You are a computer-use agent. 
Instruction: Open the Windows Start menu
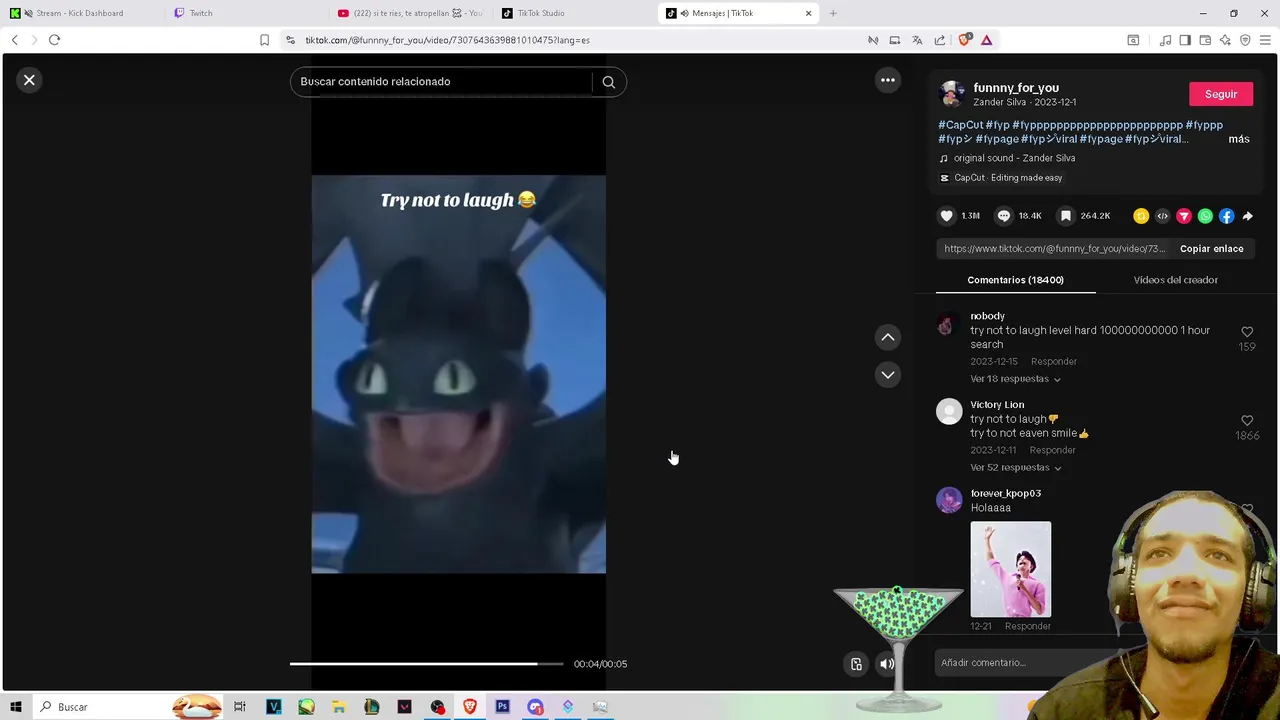click(15, 707)
